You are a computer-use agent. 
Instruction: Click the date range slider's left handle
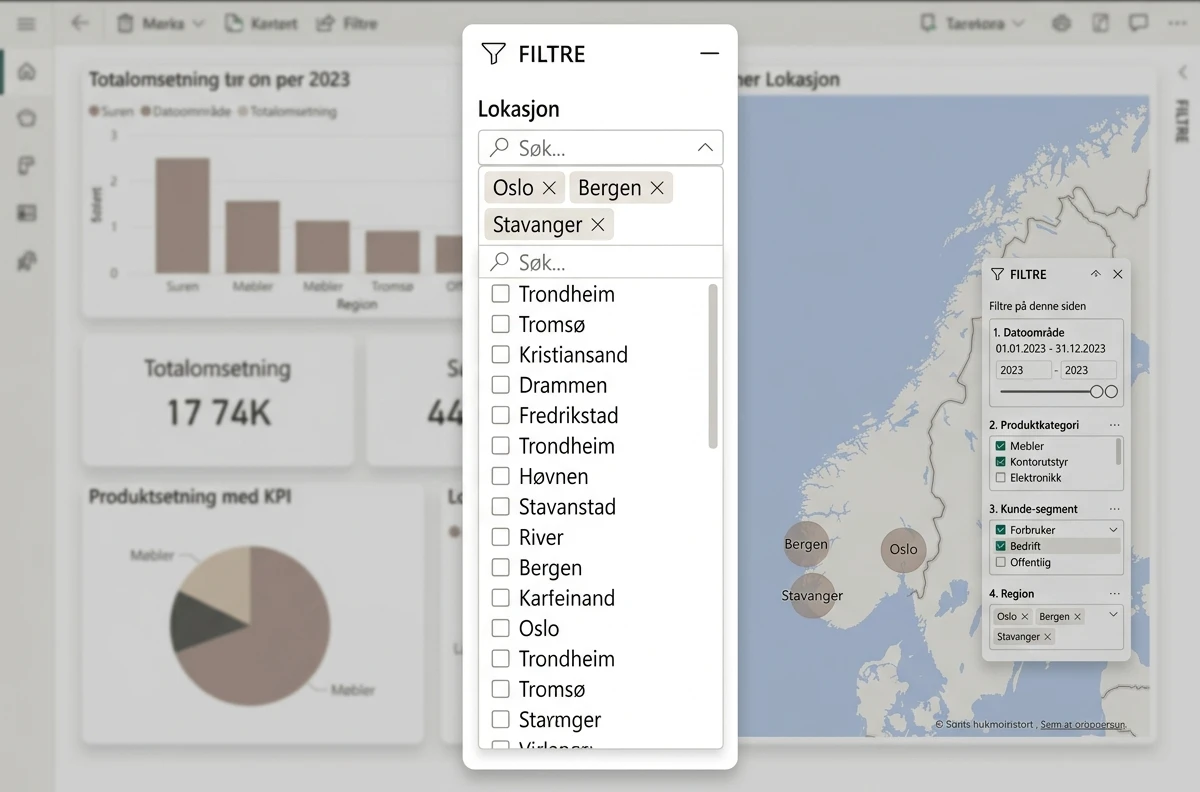pos(1097,392)
